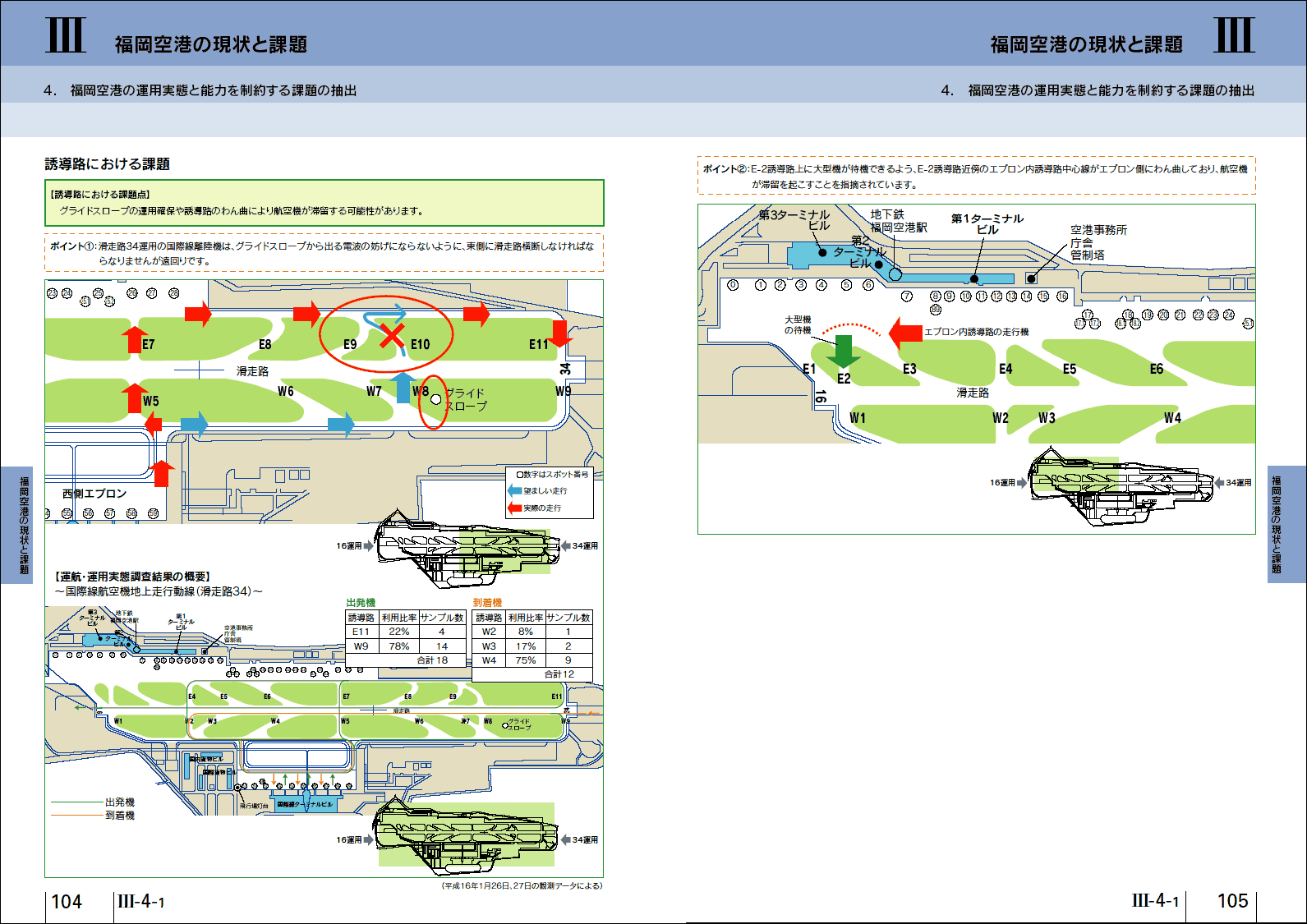This screenshot has width=1307, height=924.
Task: Click the E9 label inside the red oval
Action: [350, 344]
